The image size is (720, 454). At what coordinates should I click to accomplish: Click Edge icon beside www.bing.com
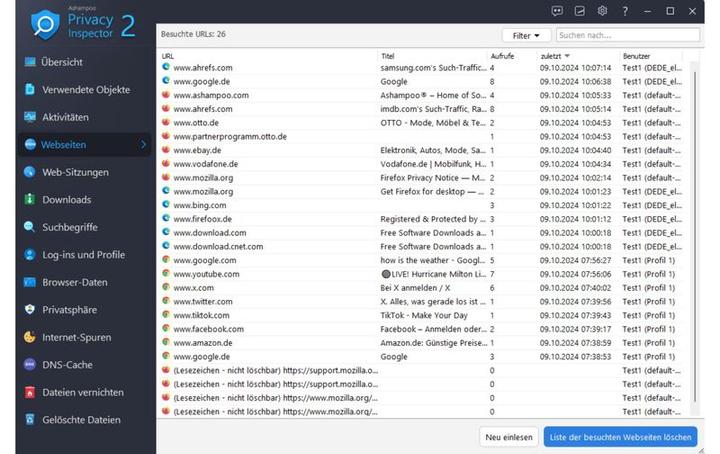pos(166,205)
